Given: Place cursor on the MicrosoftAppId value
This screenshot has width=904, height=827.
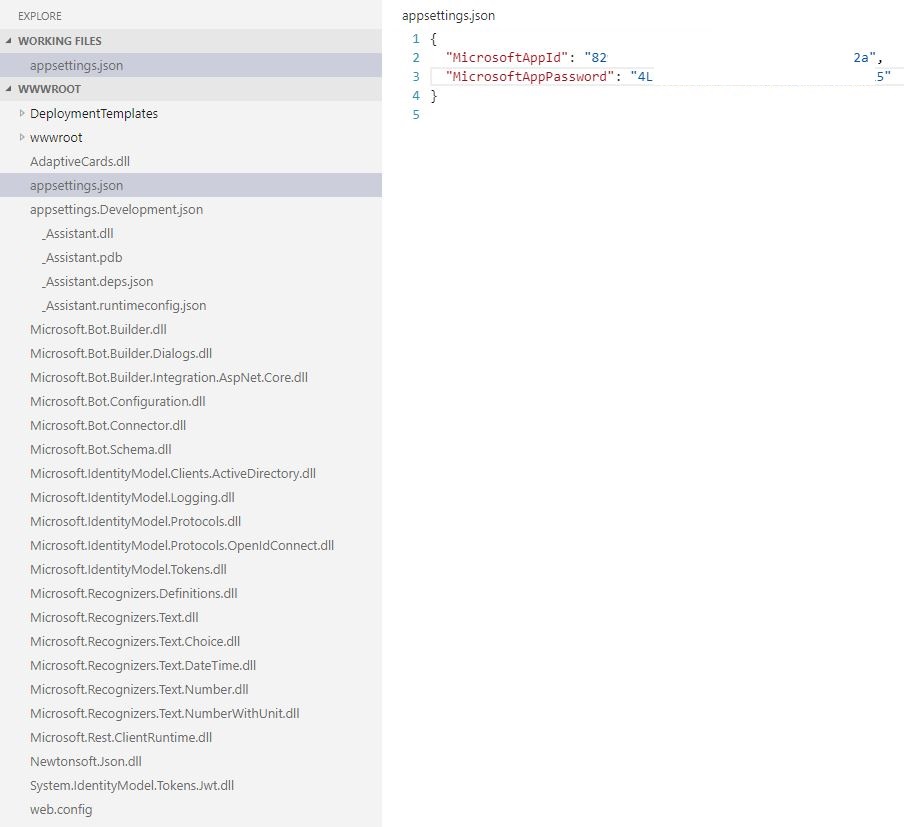Looking at the screenshot, I should pos(600,57).
